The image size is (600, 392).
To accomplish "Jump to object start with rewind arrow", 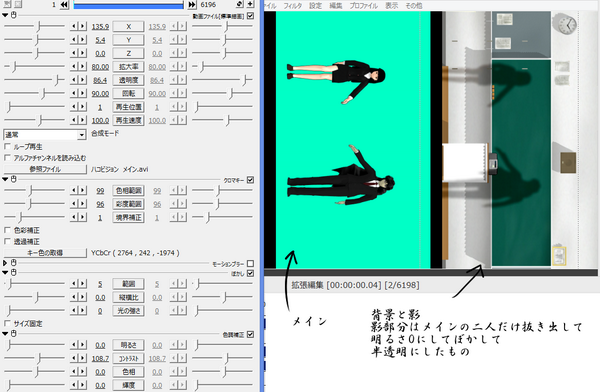I will coord(64,5).
